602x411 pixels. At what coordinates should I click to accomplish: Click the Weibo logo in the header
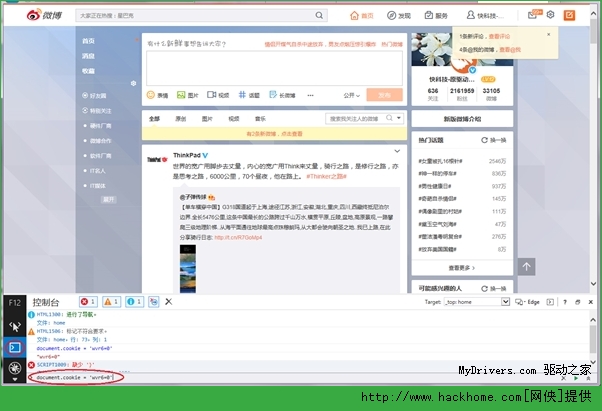(x=44, y=15)
